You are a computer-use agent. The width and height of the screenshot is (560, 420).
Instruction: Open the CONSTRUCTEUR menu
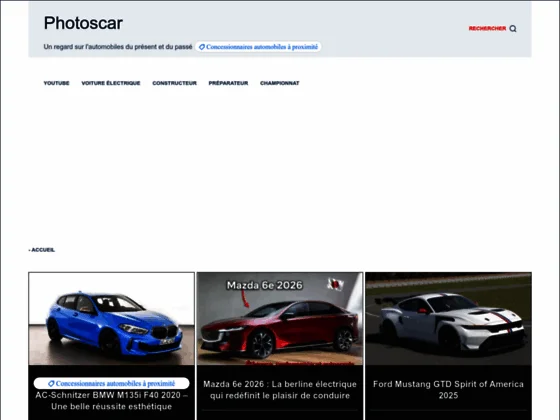coord(174,83)
